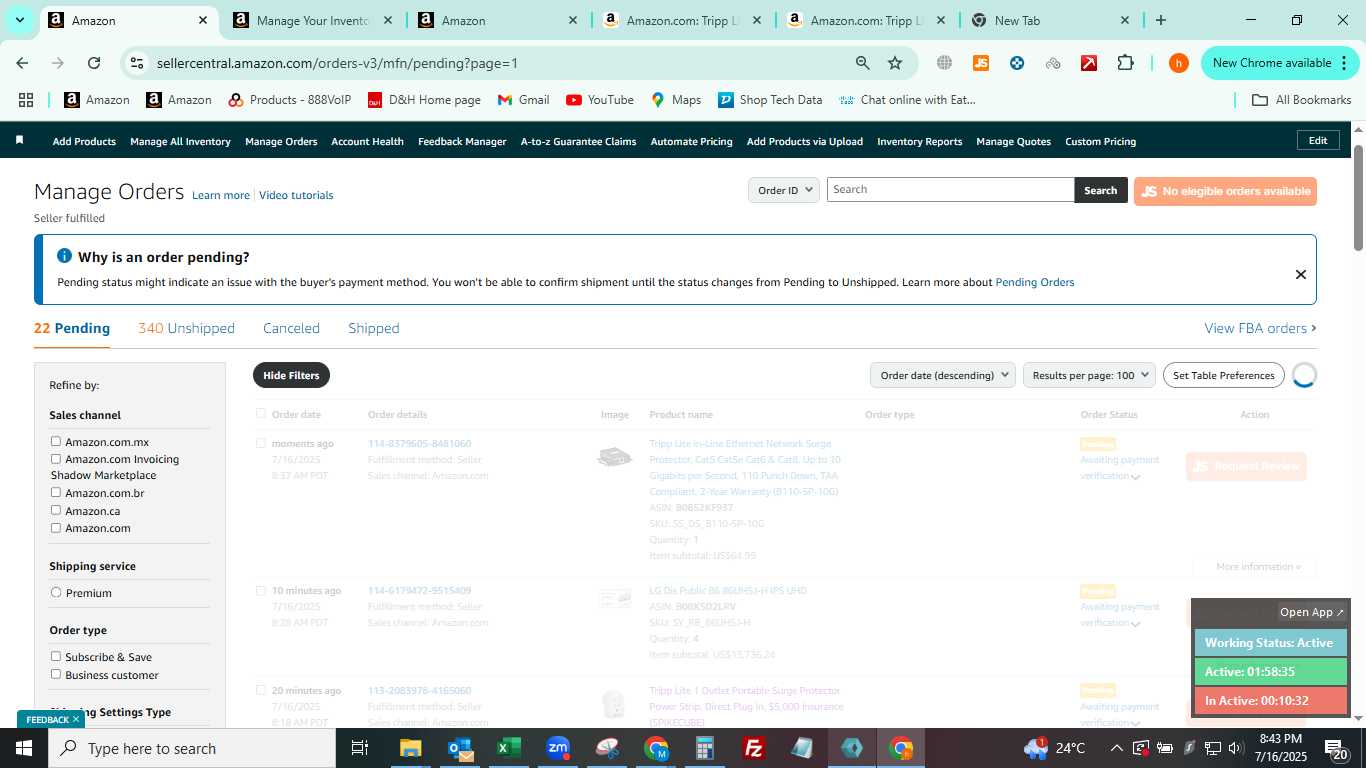Open the Chrome extensions puzzle icon
The width and height of the screenshot is (1366, 768).
[1125, 63]
